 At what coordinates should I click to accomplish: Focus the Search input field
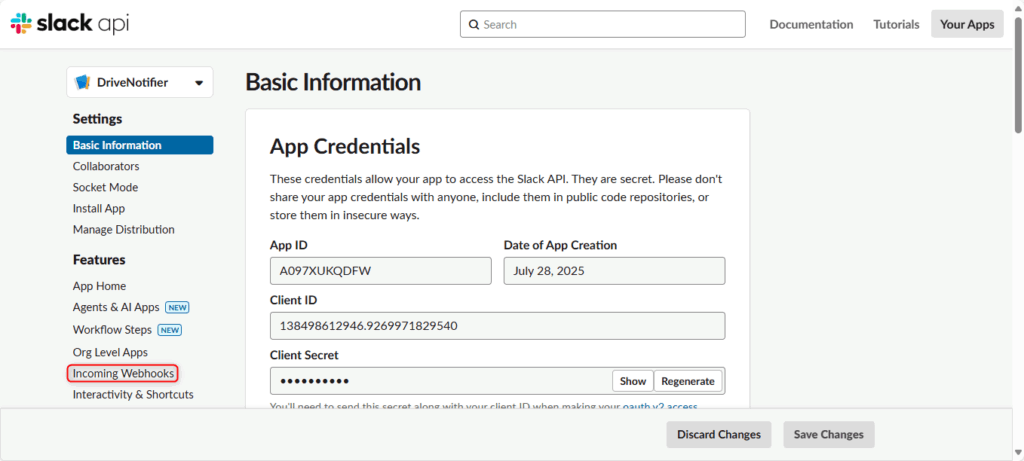pos(603,24)
